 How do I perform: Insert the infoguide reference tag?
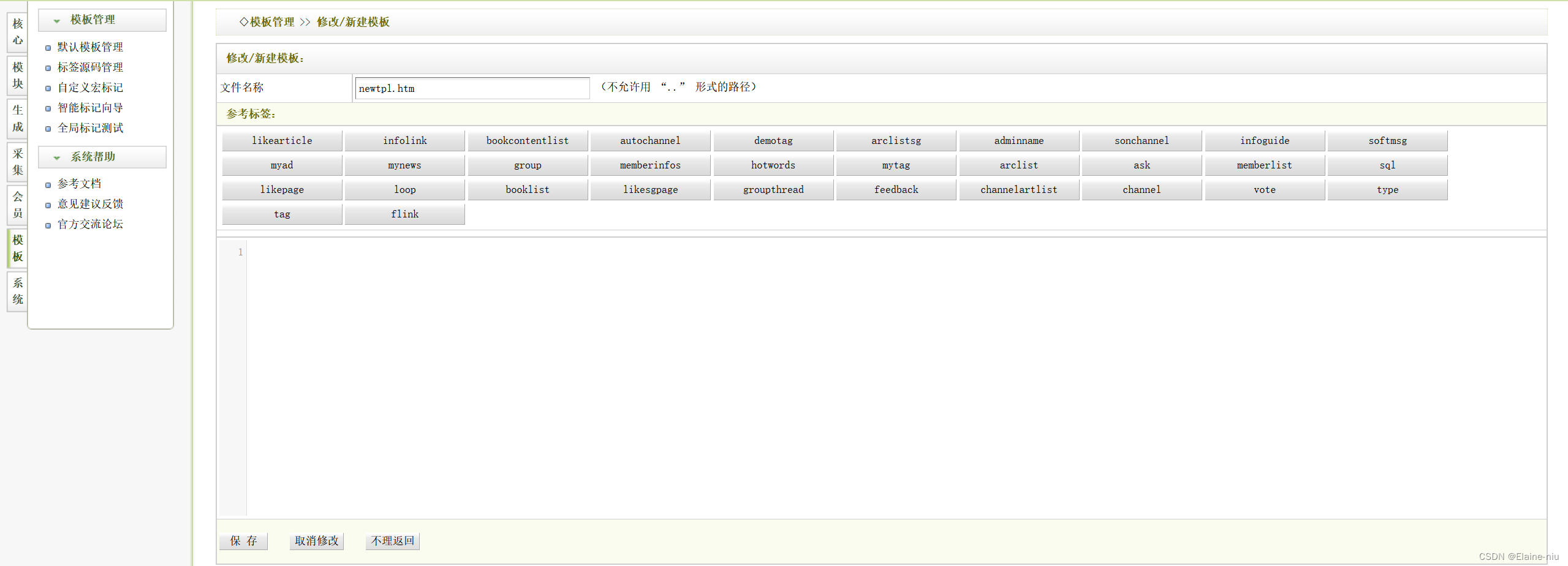click(x=1265, y=141)
